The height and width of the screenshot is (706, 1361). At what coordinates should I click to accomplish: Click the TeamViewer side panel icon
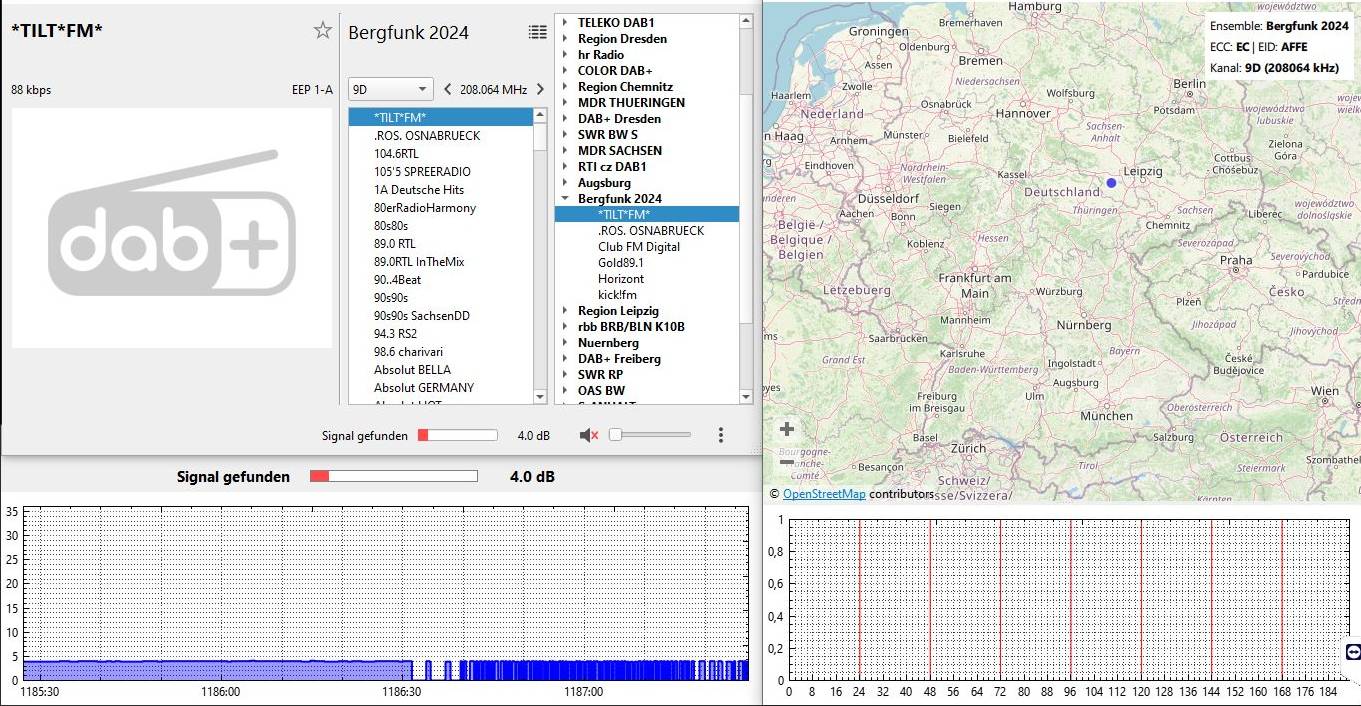(x=1353, y=652)
